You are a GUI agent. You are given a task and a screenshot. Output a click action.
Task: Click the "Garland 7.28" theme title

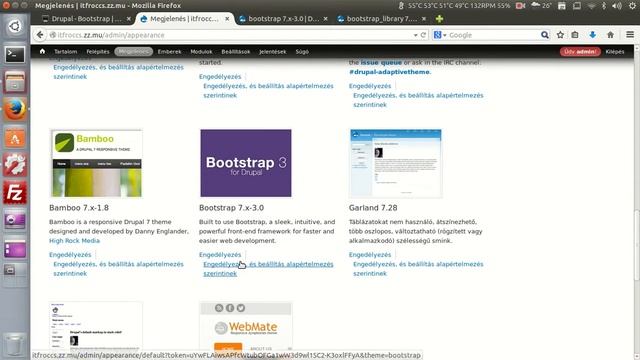click(373, 208)
